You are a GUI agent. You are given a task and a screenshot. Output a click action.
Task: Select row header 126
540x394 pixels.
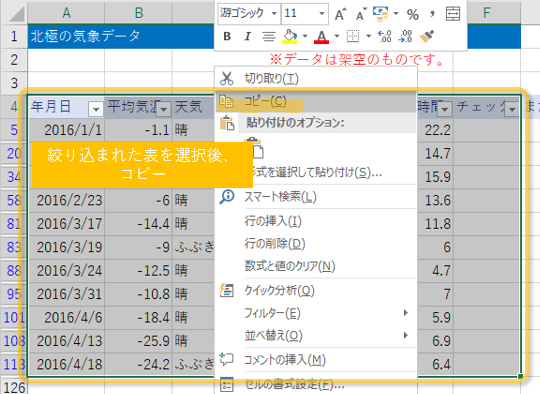[x=14, y=387]
